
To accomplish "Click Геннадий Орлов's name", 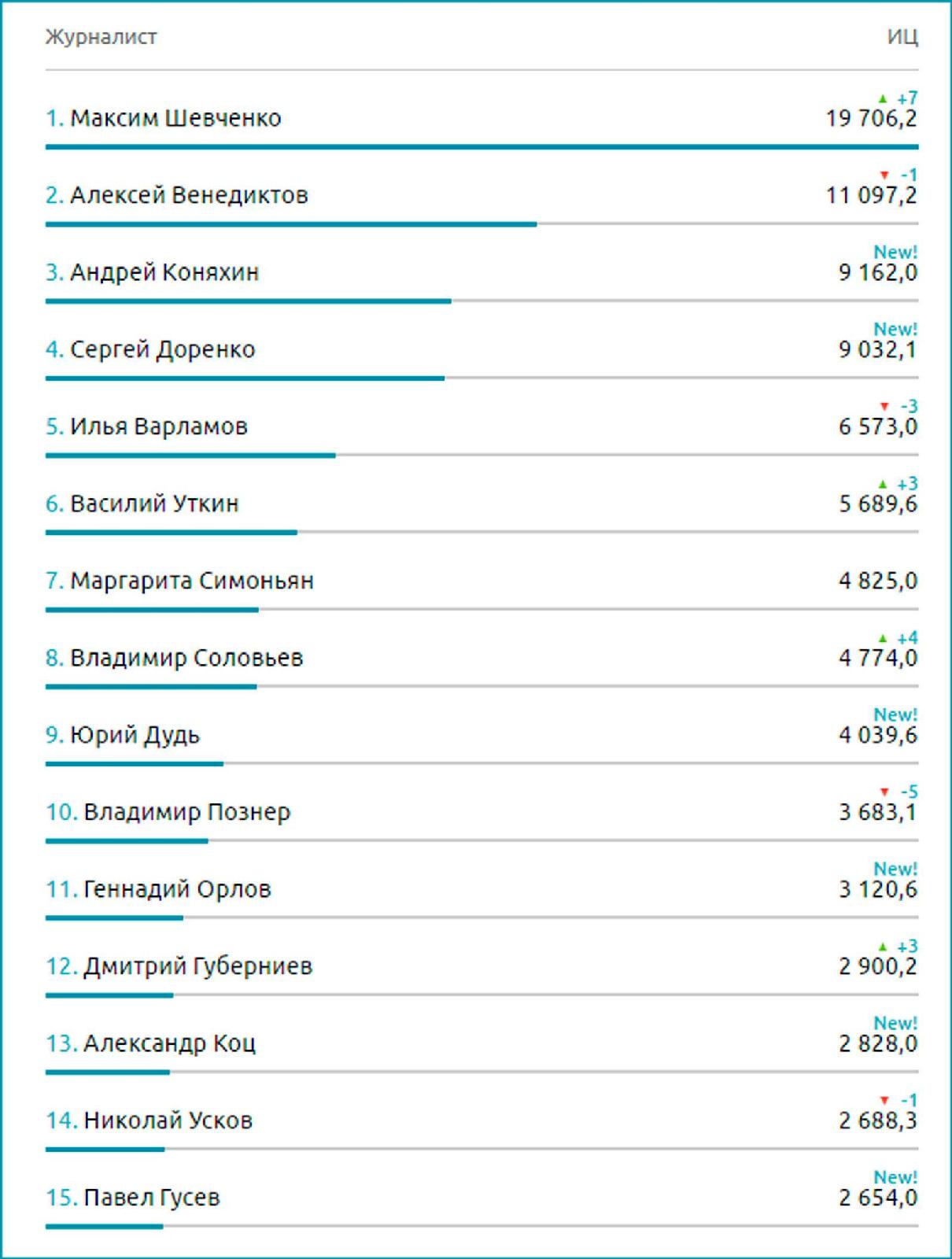I will (x=177, y=889).
